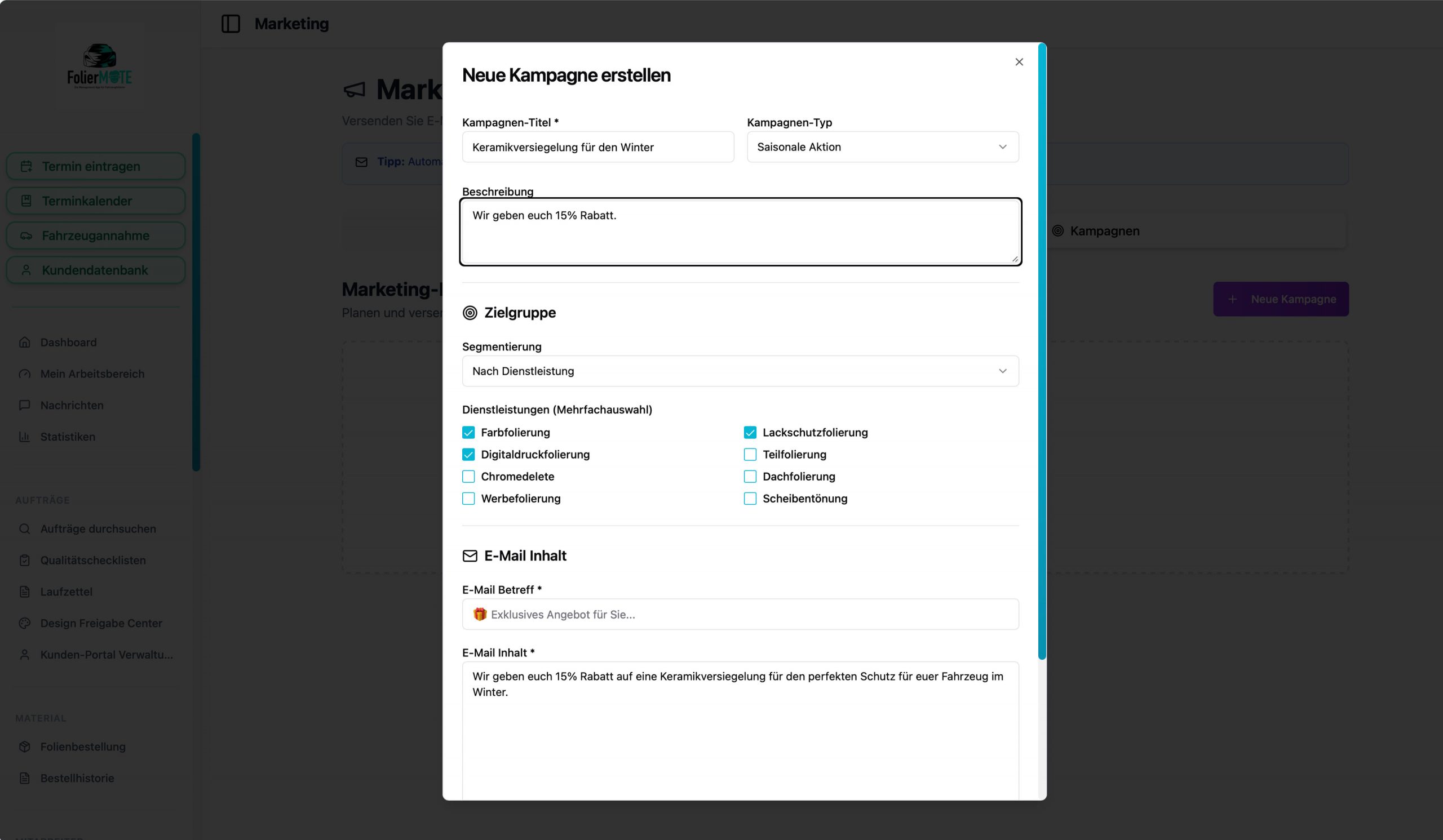Open Termin eintragen calendar shortcut
The width and height of the screenshot is (1443, 840).
coord(96,167)
